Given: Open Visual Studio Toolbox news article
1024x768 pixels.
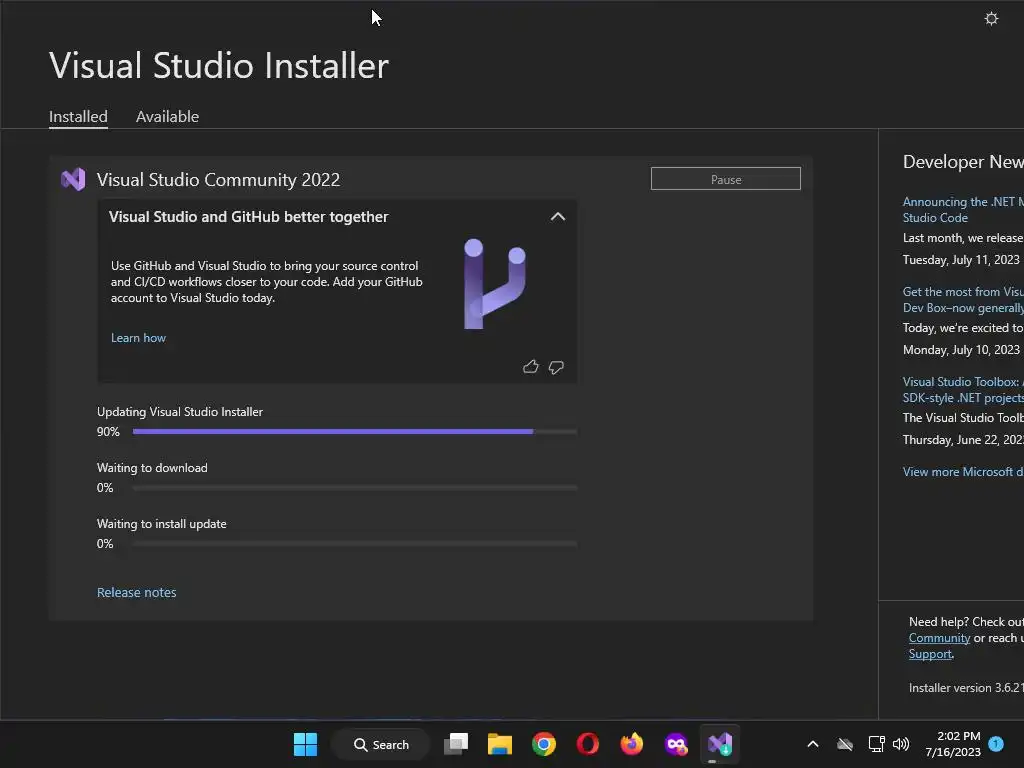Looking at the screenshot, I should coord(963,390).
